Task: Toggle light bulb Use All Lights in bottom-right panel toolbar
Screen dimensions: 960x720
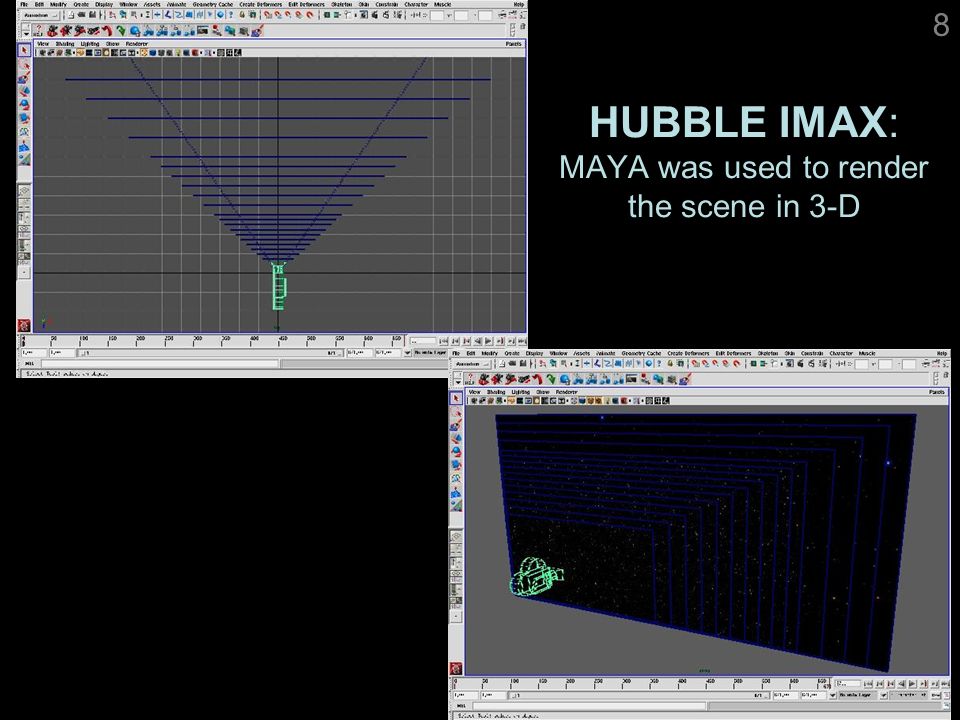Action: coord(607,400)
